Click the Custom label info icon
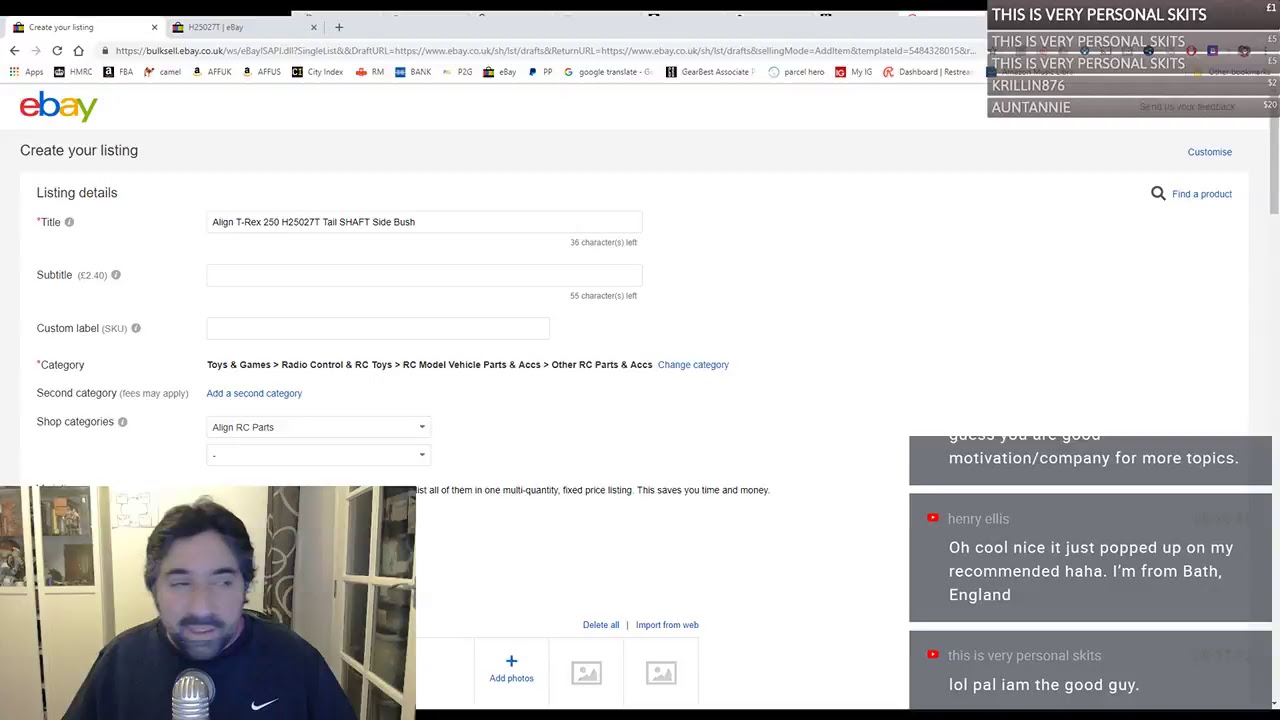The width and height of the screenshot is (1280, 720). tap(136, 328)
